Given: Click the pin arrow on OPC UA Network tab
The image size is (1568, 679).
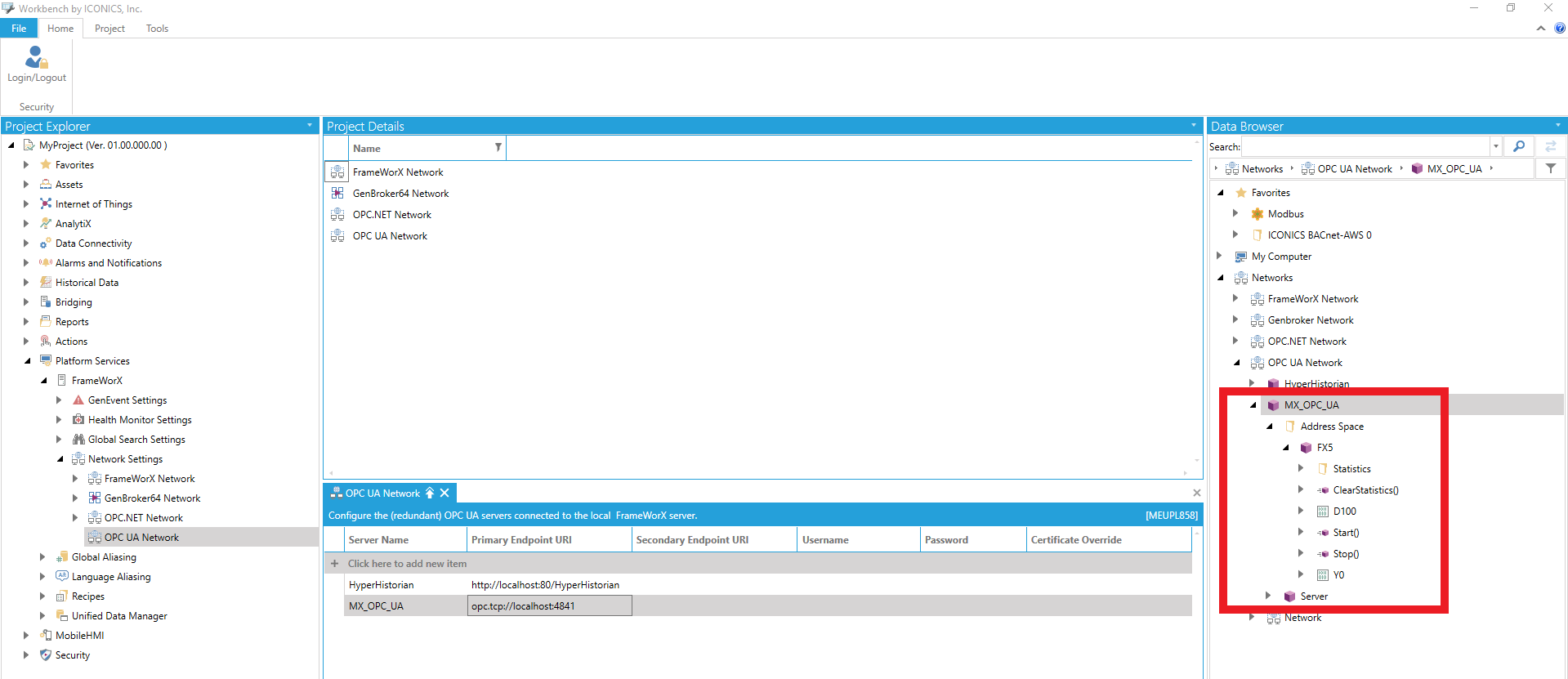Looking at the screenshot, I should click(x=430, y=494).
